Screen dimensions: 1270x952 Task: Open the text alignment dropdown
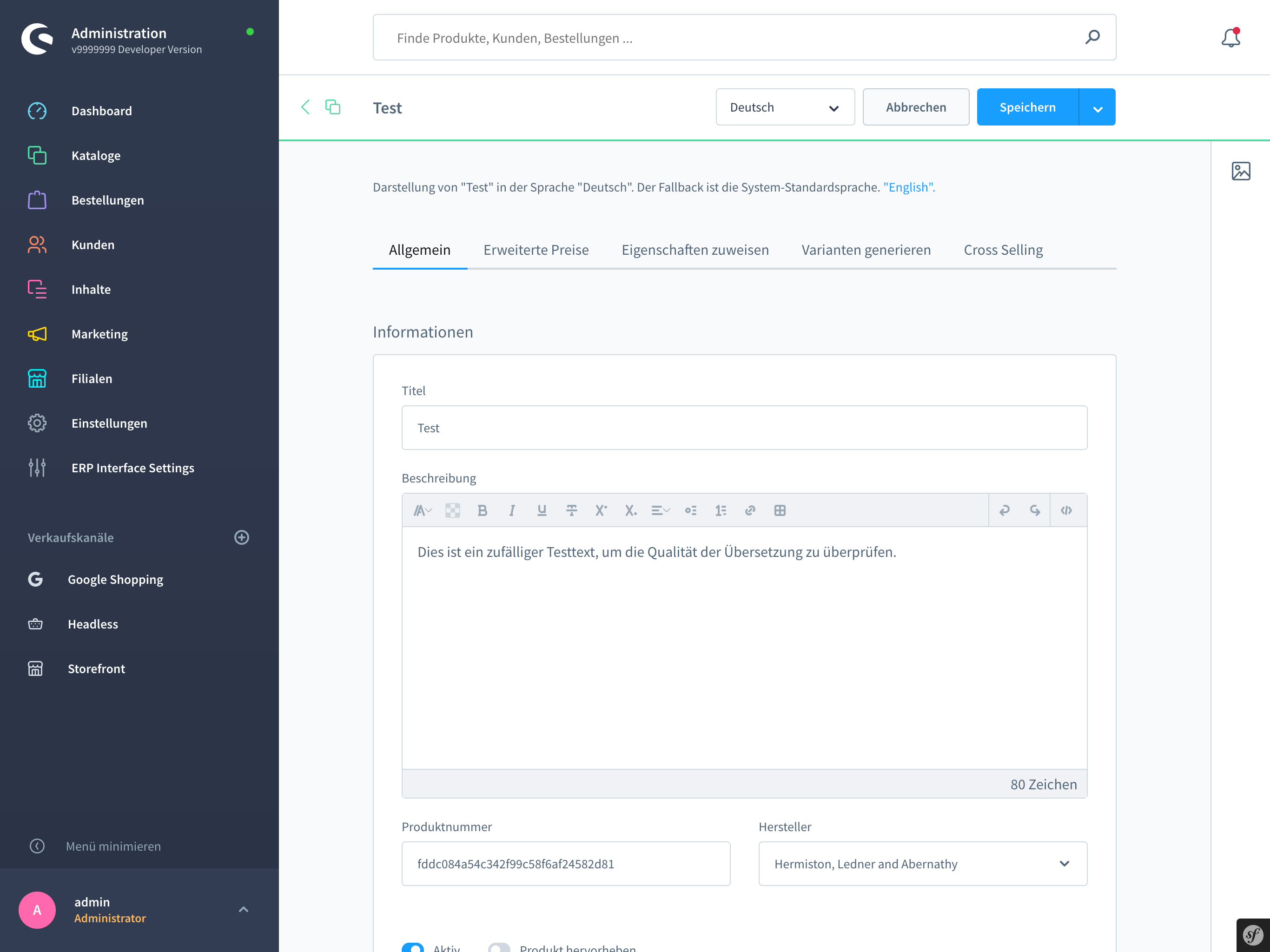[660, 510]
